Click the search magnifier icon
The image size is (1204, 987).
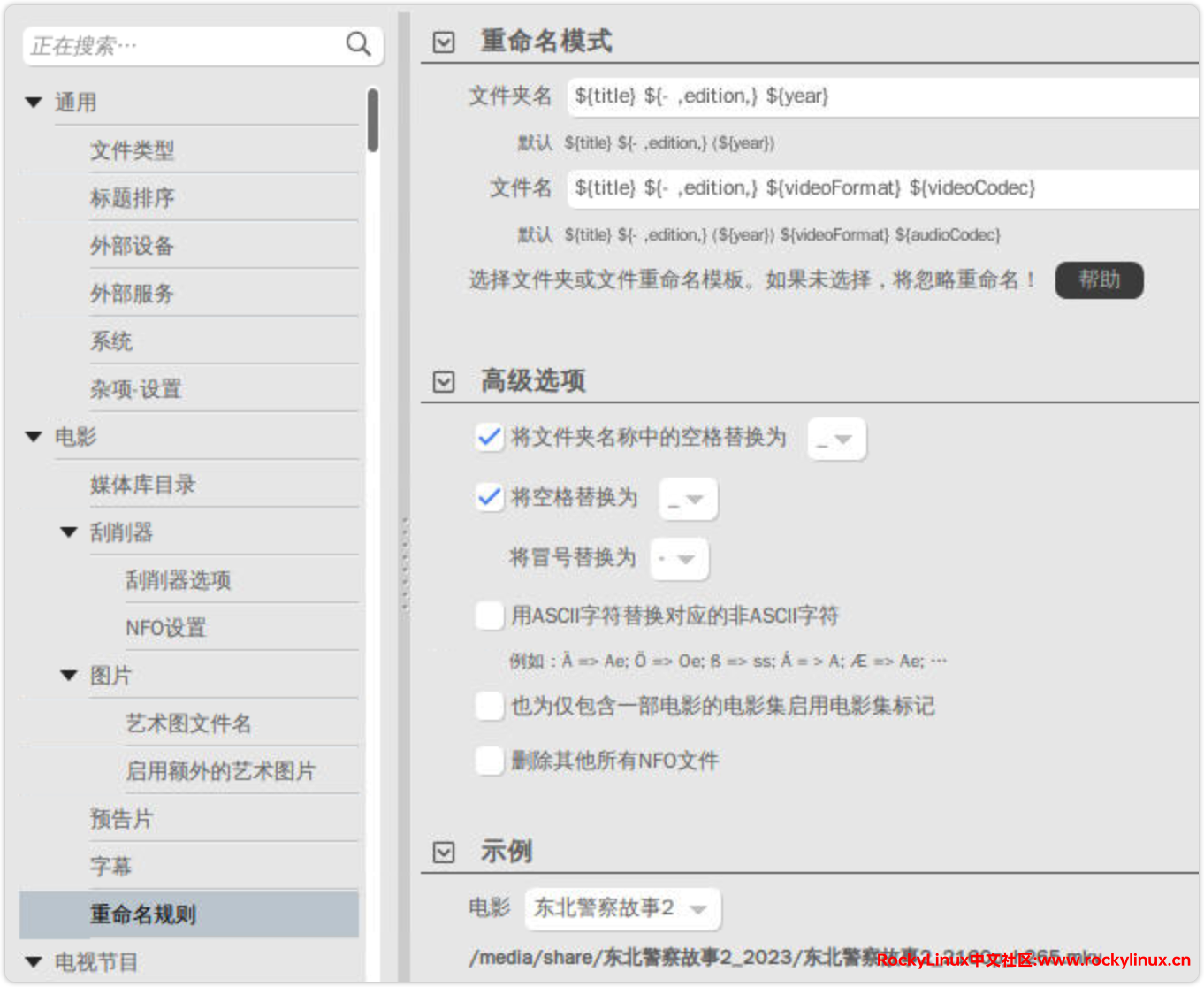(x=358, y=44)
